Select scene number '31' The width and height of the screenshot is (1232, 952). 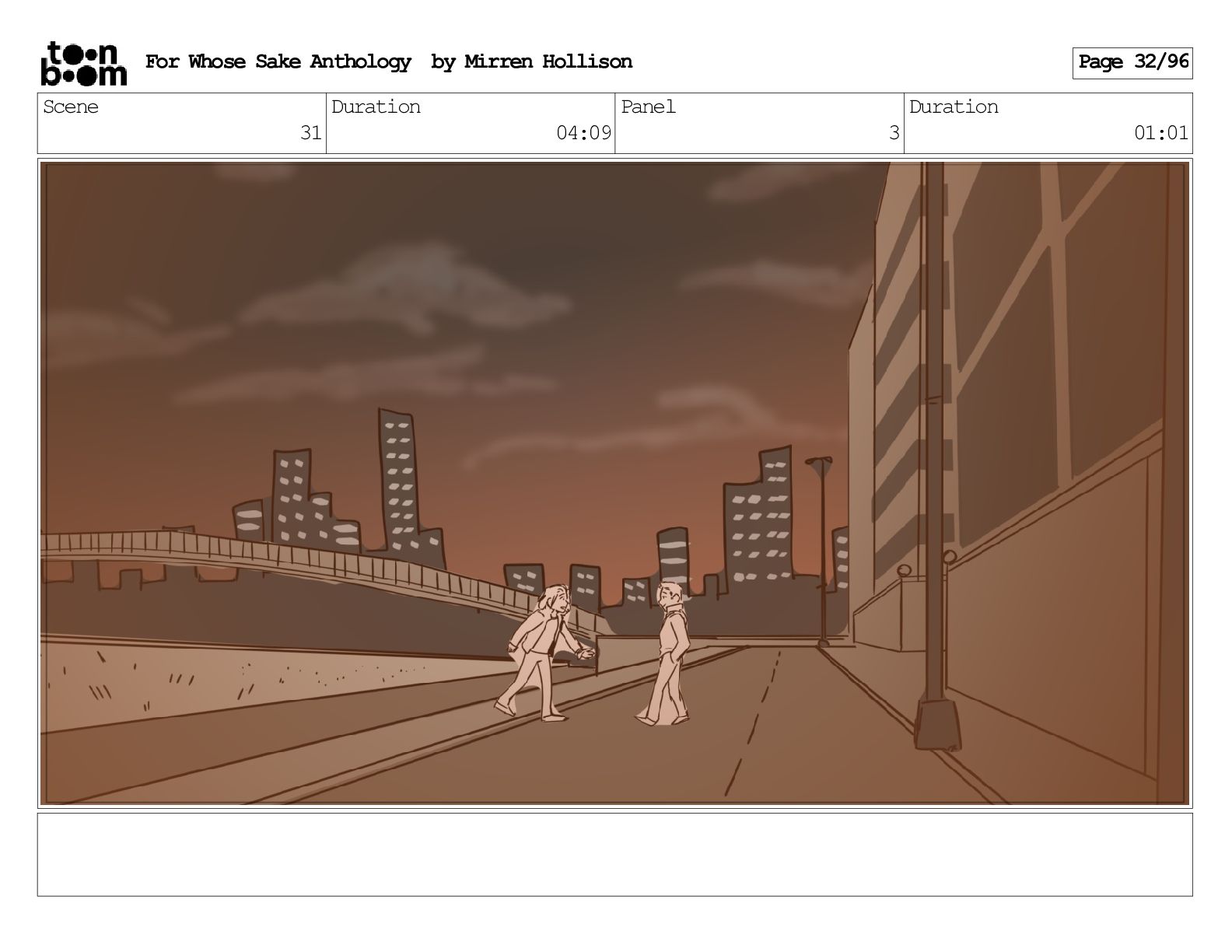tap(310, 133)
